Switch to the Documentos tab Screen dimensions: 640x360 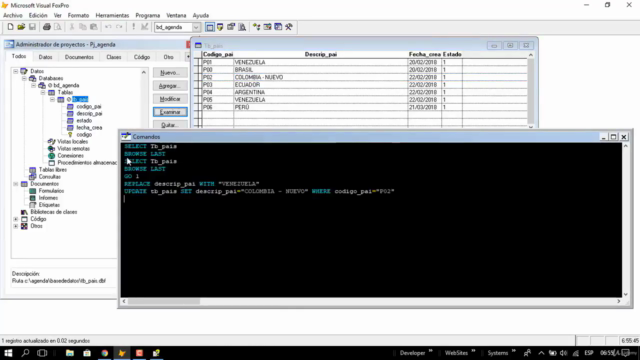79,57
